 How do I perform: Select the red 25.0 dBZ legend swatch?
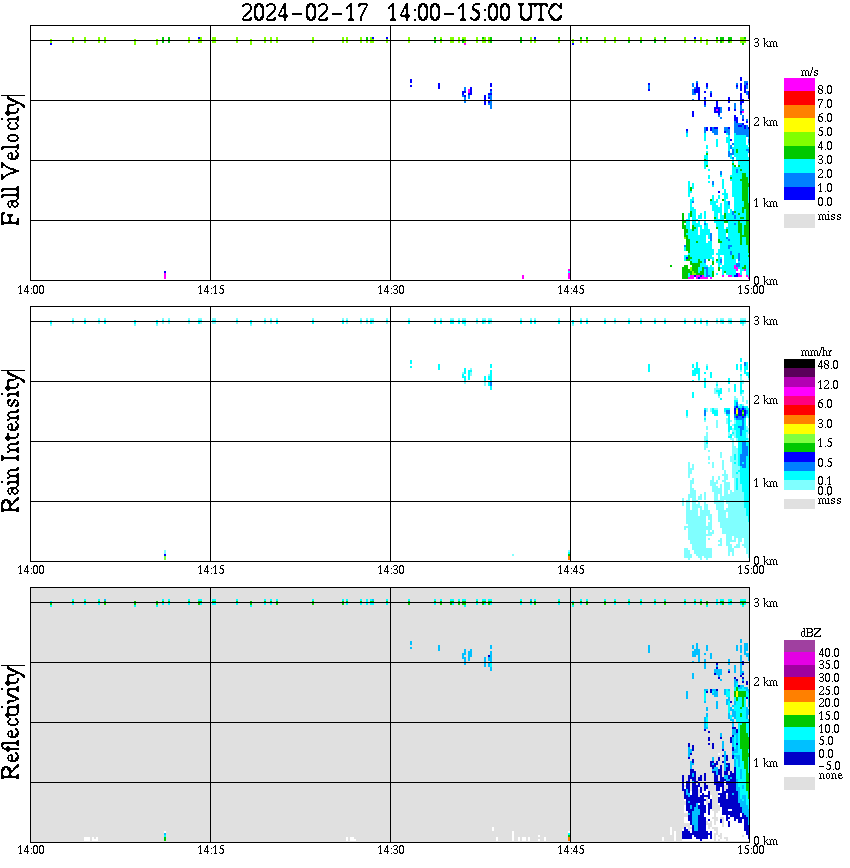[x=799, y=684]
